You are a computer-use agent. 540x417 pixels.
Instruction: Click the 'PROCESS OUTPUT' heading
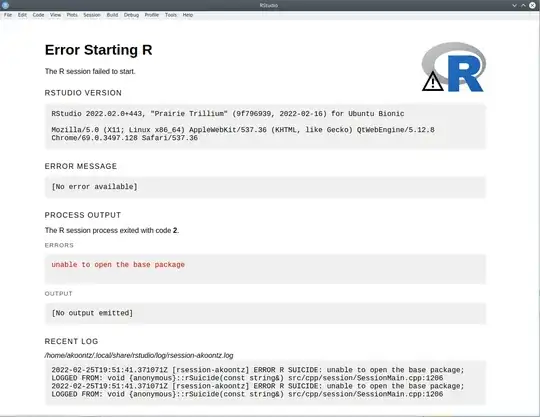(x=83, y=215)
